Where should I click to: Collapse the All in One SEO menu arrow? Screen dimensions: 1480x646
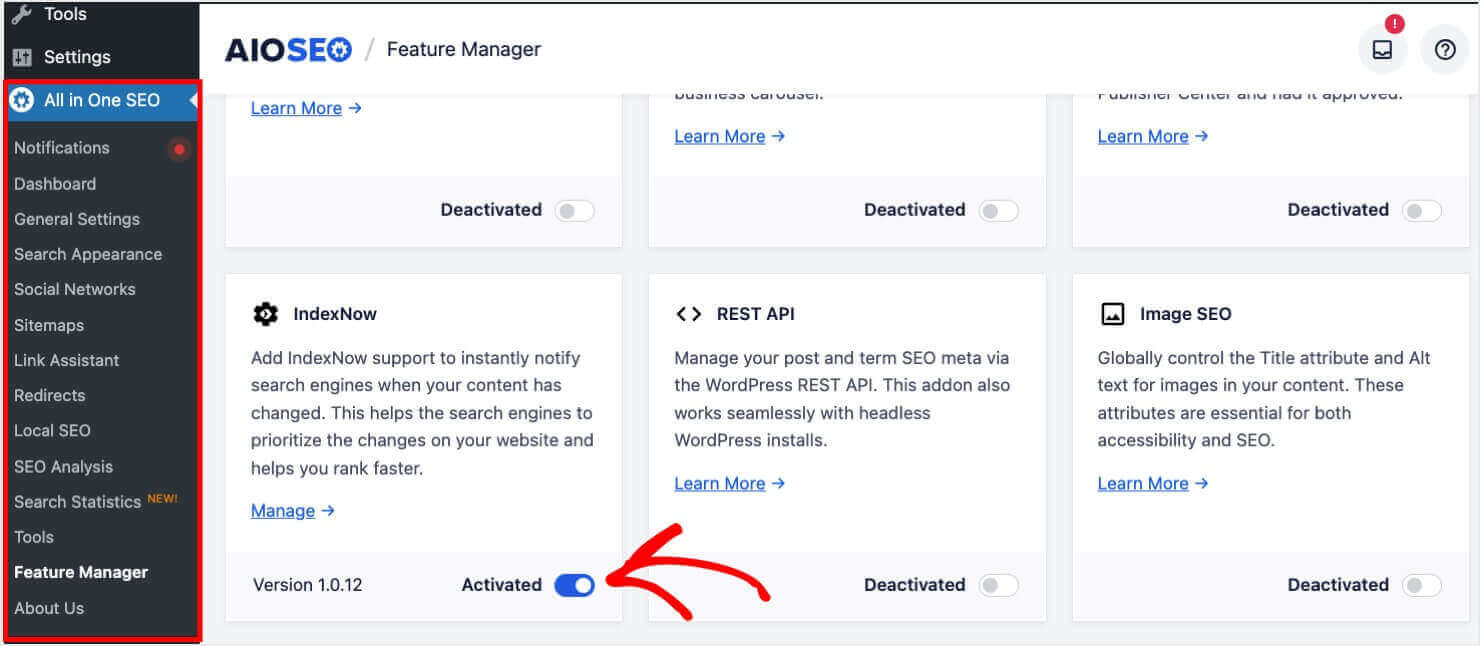coord(190,100)
